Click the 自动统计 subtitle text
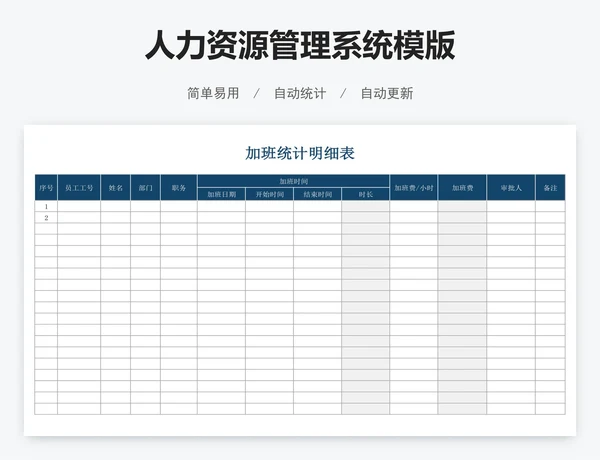 pos(300,93)
